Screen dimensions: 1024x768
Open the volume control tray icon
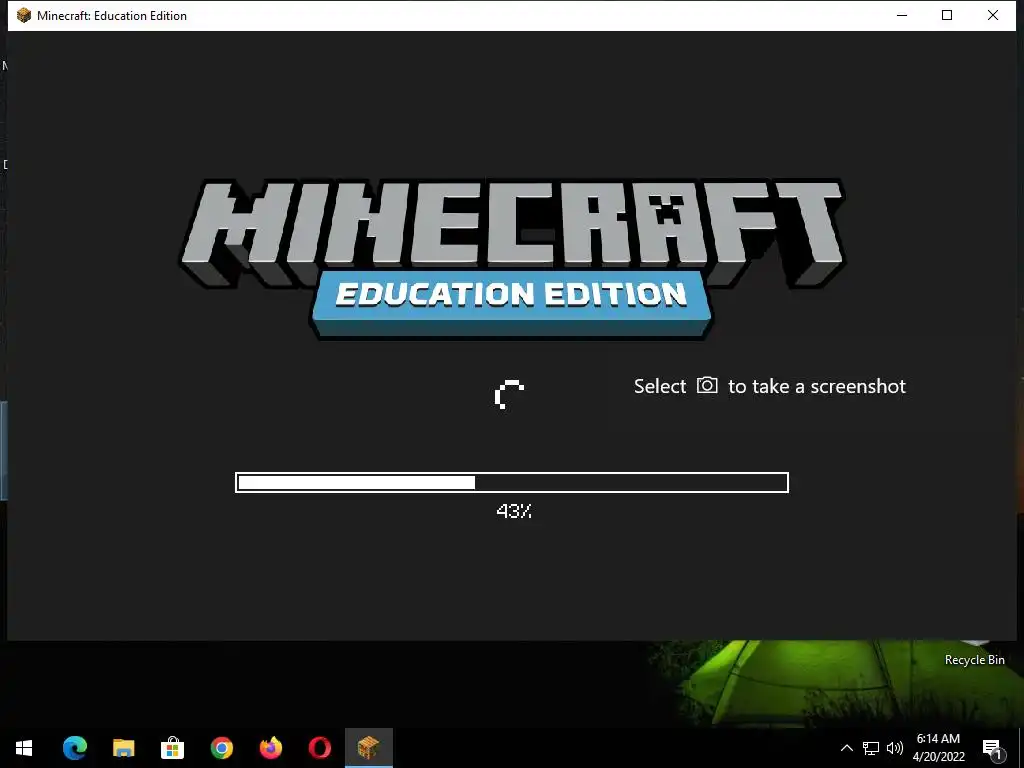[x=895, y=748]
